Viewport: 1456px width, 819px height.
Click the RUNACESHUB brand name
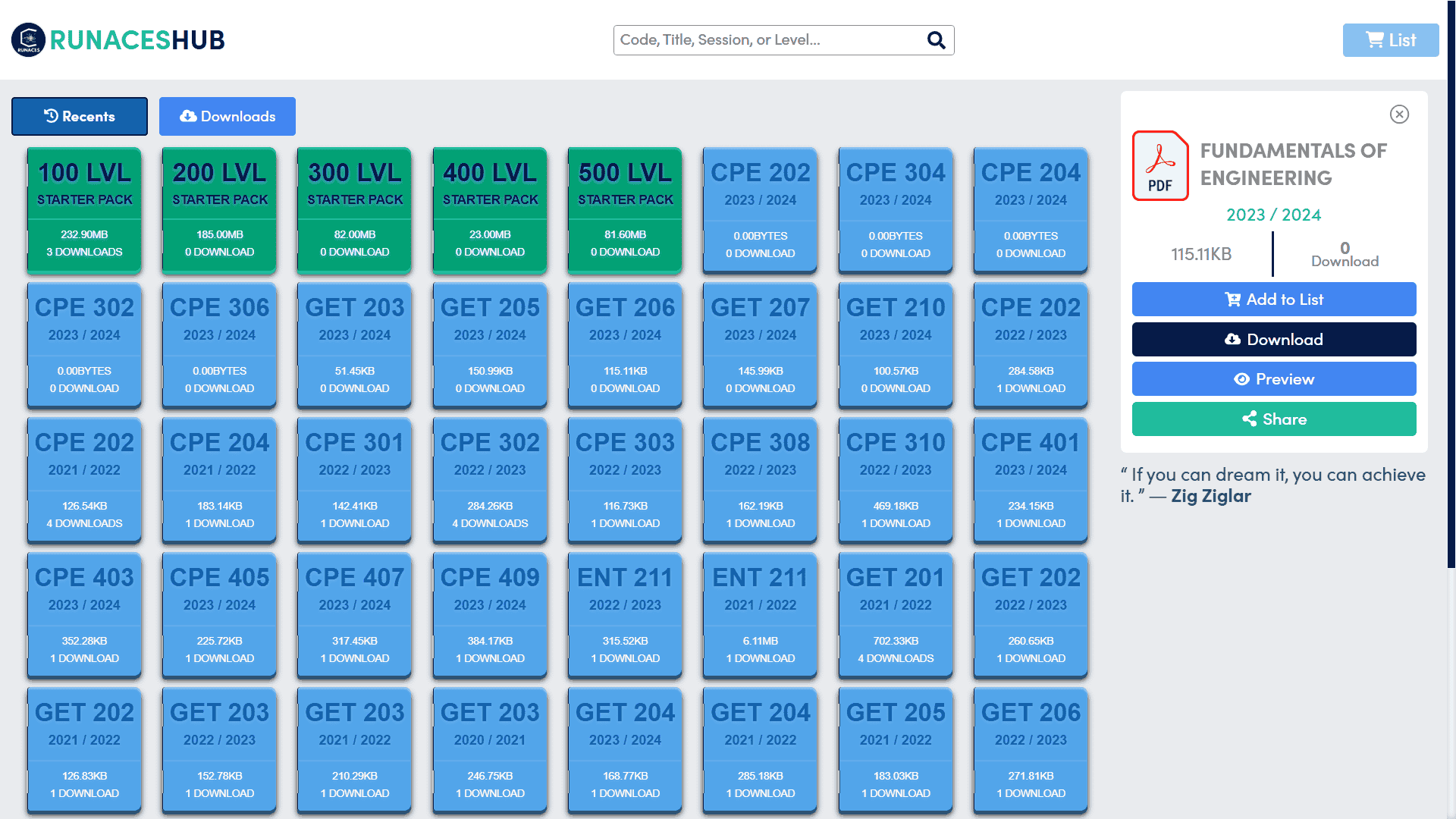tap(137, 40)
